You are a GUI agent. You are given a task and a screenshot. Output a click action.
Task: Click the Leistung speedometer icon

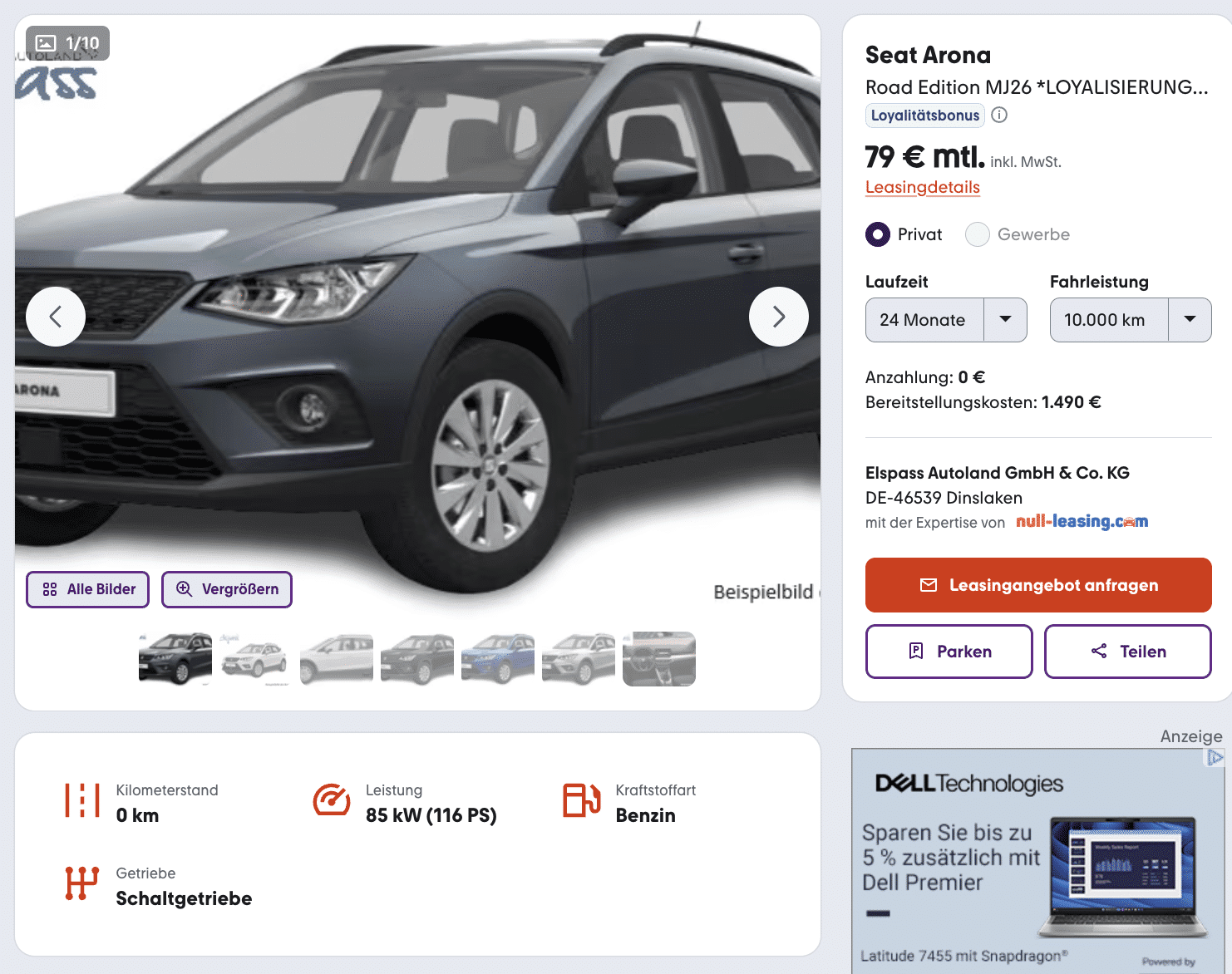coord(332,800)
